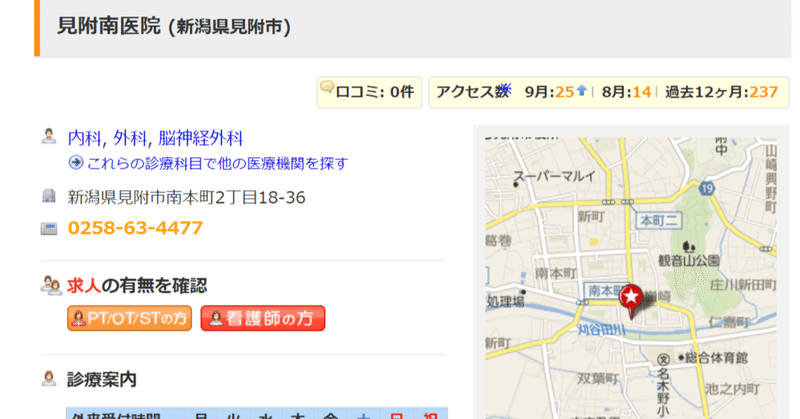
Task: Click これらの診療科目で他の医療機関を探す link
Action: (217, 163)
